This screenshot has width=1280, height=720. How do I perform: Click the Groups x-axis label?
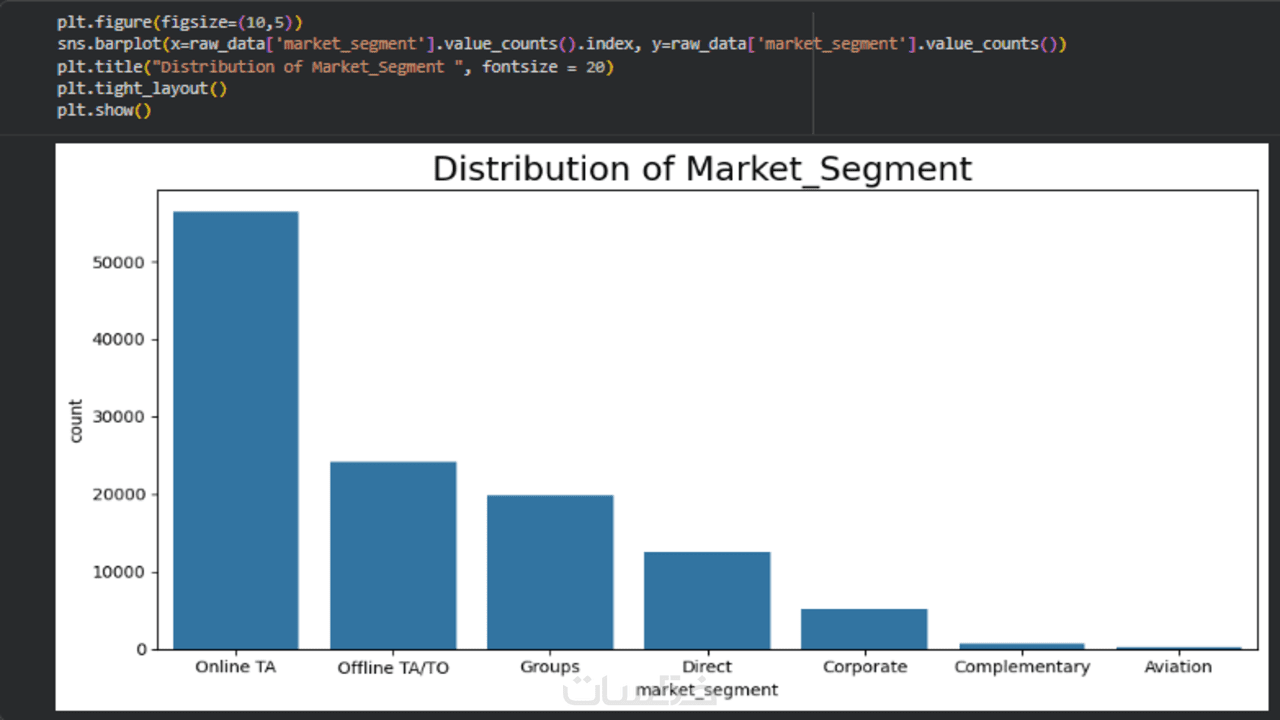pyautogui.click(x=550, y=667)
